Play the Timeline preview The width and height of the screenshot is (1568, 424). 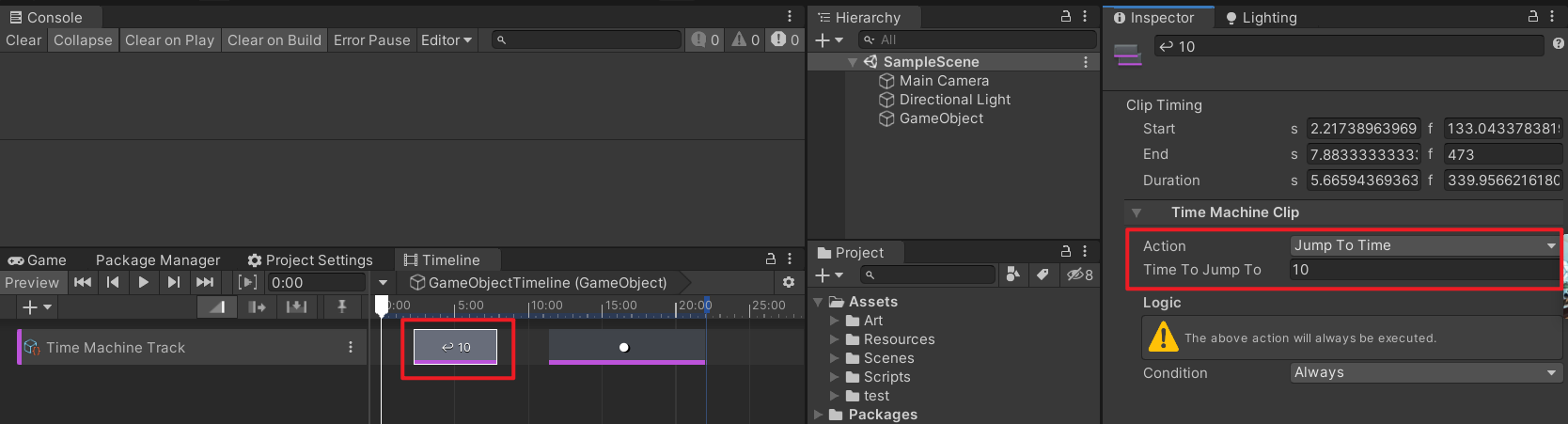[x=143, y=282]
